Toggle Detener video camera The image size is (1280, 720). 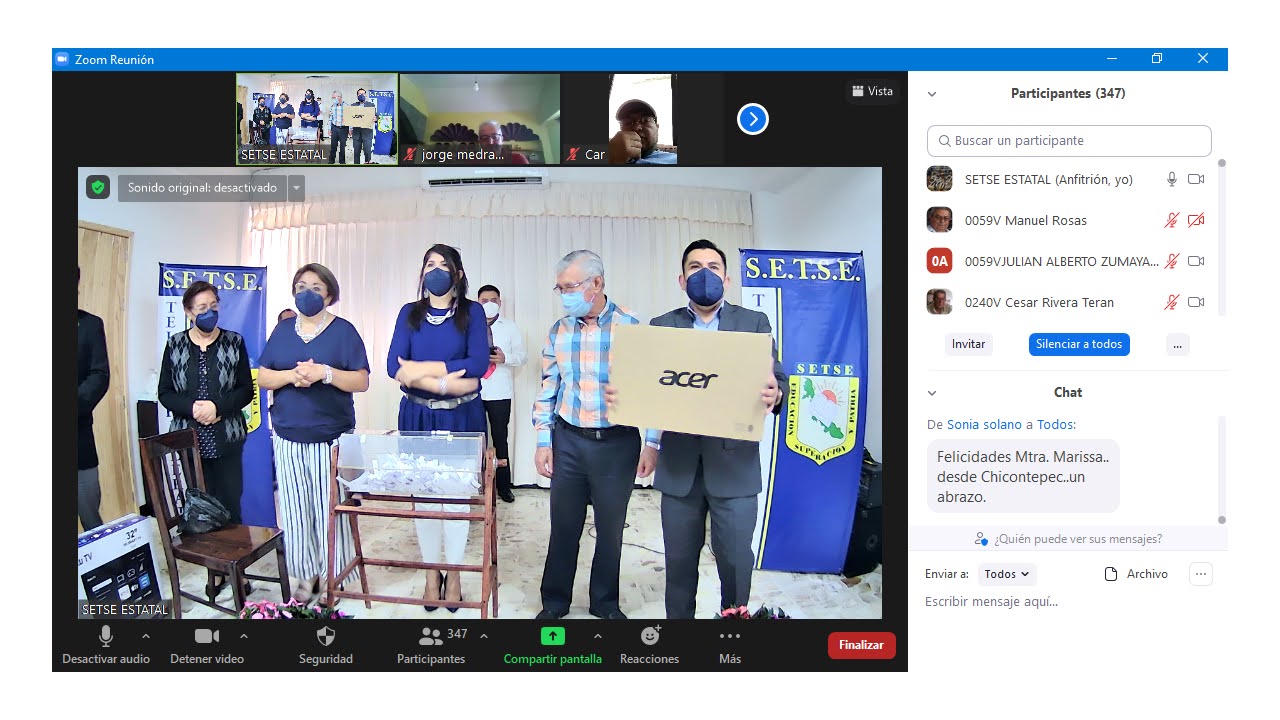(x=207, y=636)
